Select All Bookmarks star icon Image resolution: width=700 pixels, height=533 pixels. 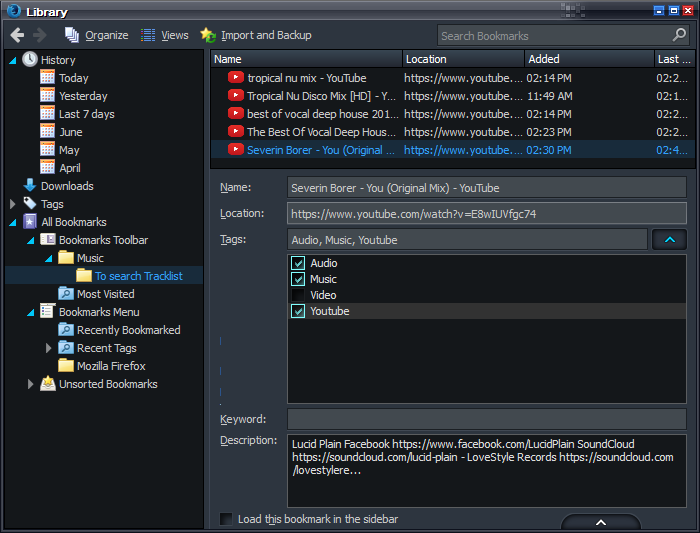30,221
